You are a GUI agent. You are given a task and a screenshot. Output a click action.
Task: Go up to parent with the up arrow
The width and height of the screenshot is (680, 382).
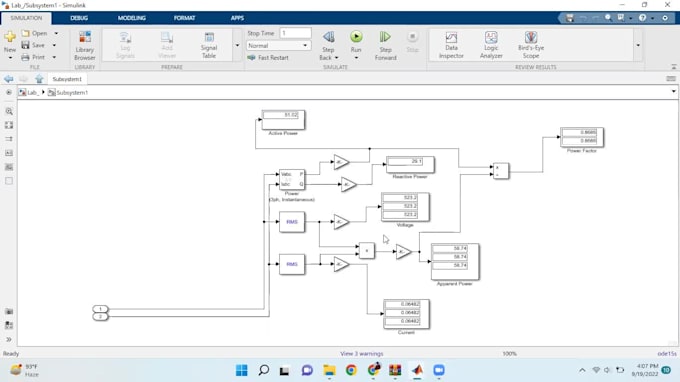tap(39, 79)
